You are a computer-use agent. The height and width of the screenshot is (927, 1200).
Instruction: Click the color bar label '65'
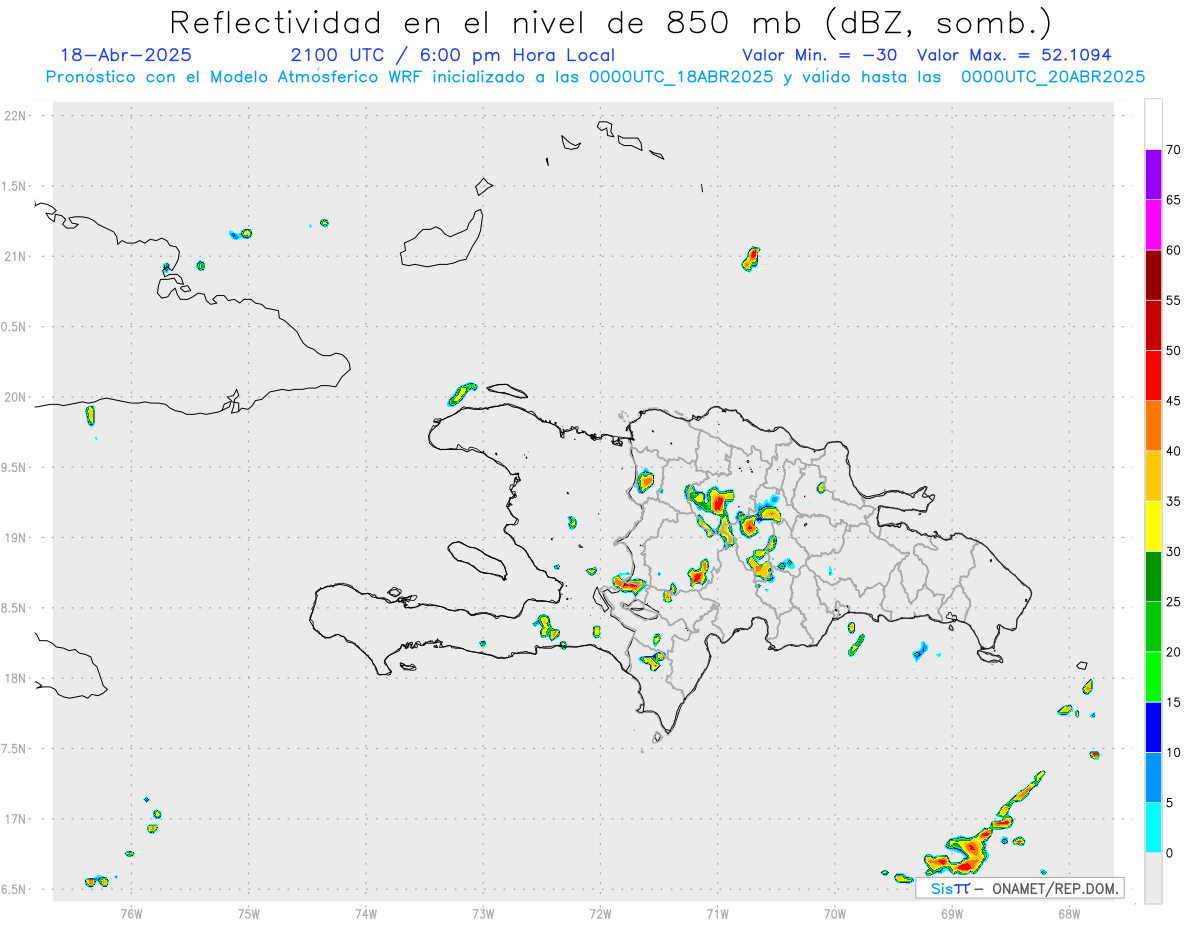[x=1173, y=200]
